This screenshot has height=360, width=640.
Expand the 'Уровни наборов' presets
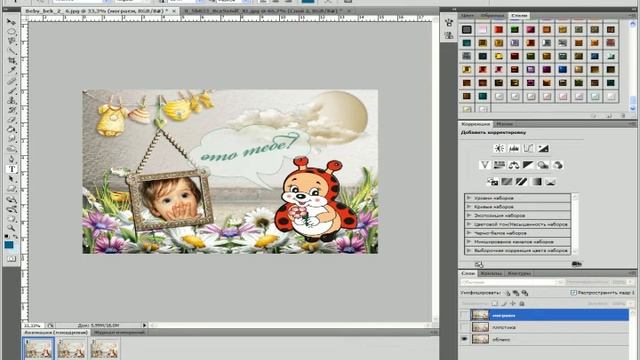[469, 198]
